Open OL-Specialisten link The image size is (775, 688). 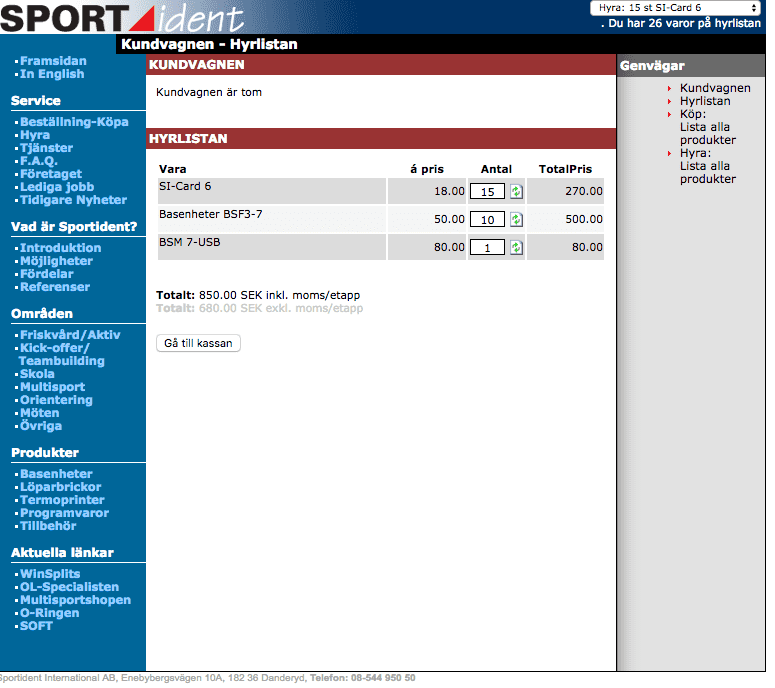tap(69, 587)
